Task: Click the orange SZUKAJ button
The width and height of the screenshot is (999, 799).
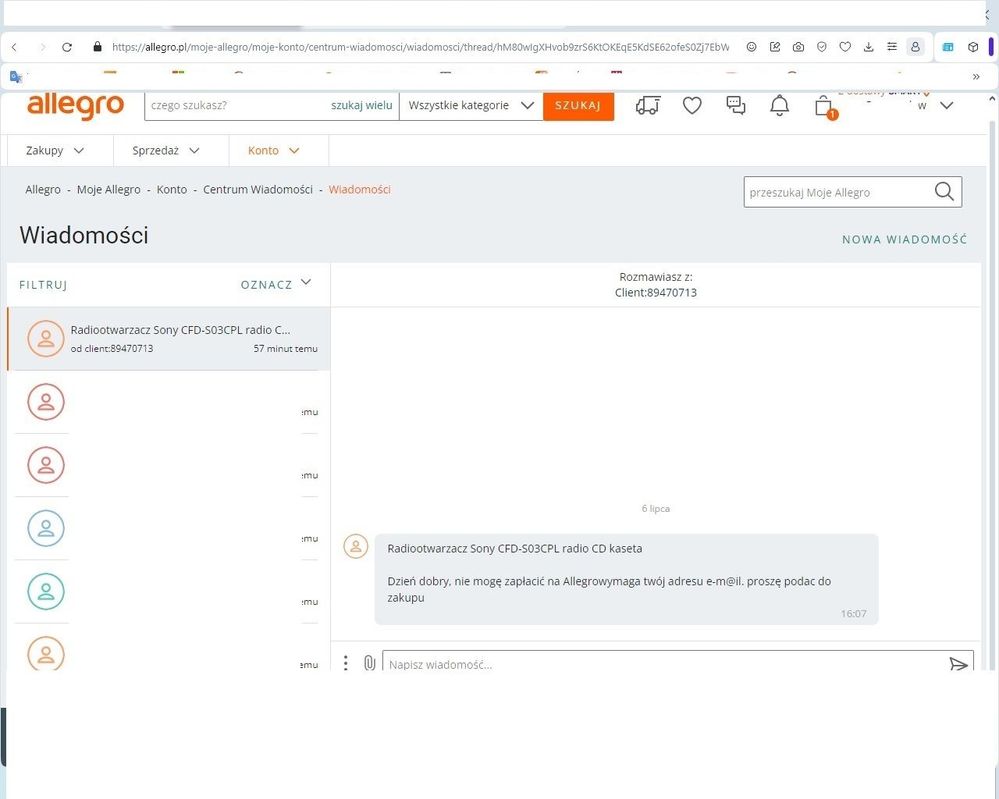Action: (x=579, y=106)
